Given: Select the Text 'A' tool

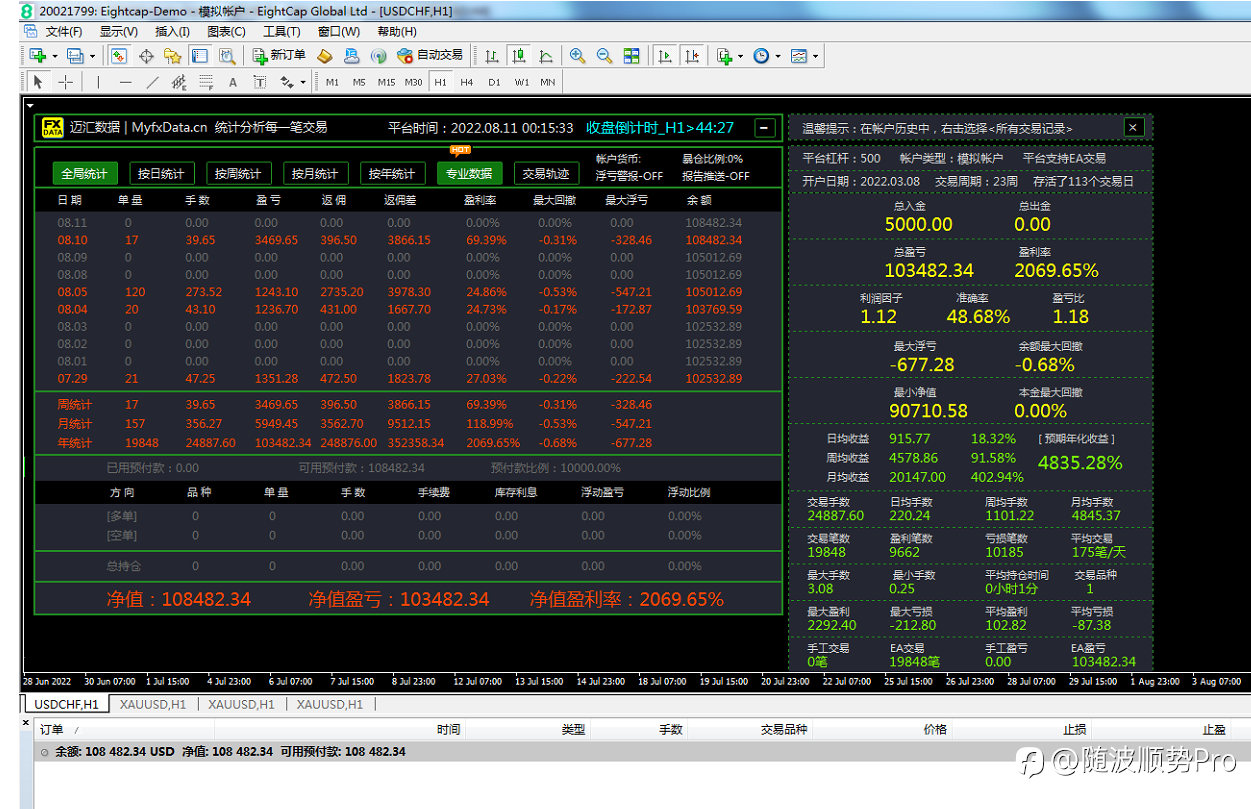Looking at the screenshot, I should pyautogui.click(x=233, y=82).
